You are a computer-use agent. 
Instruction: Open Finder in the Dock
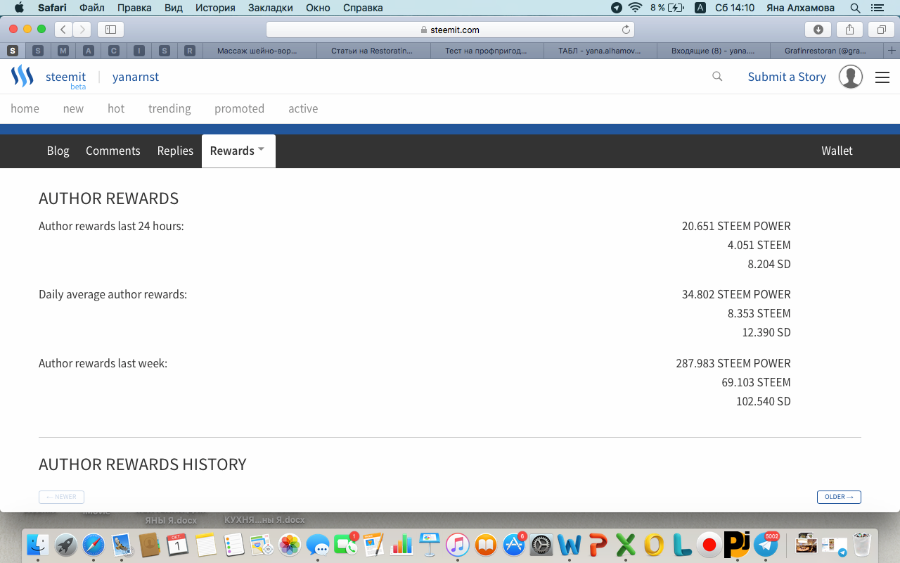38,544
